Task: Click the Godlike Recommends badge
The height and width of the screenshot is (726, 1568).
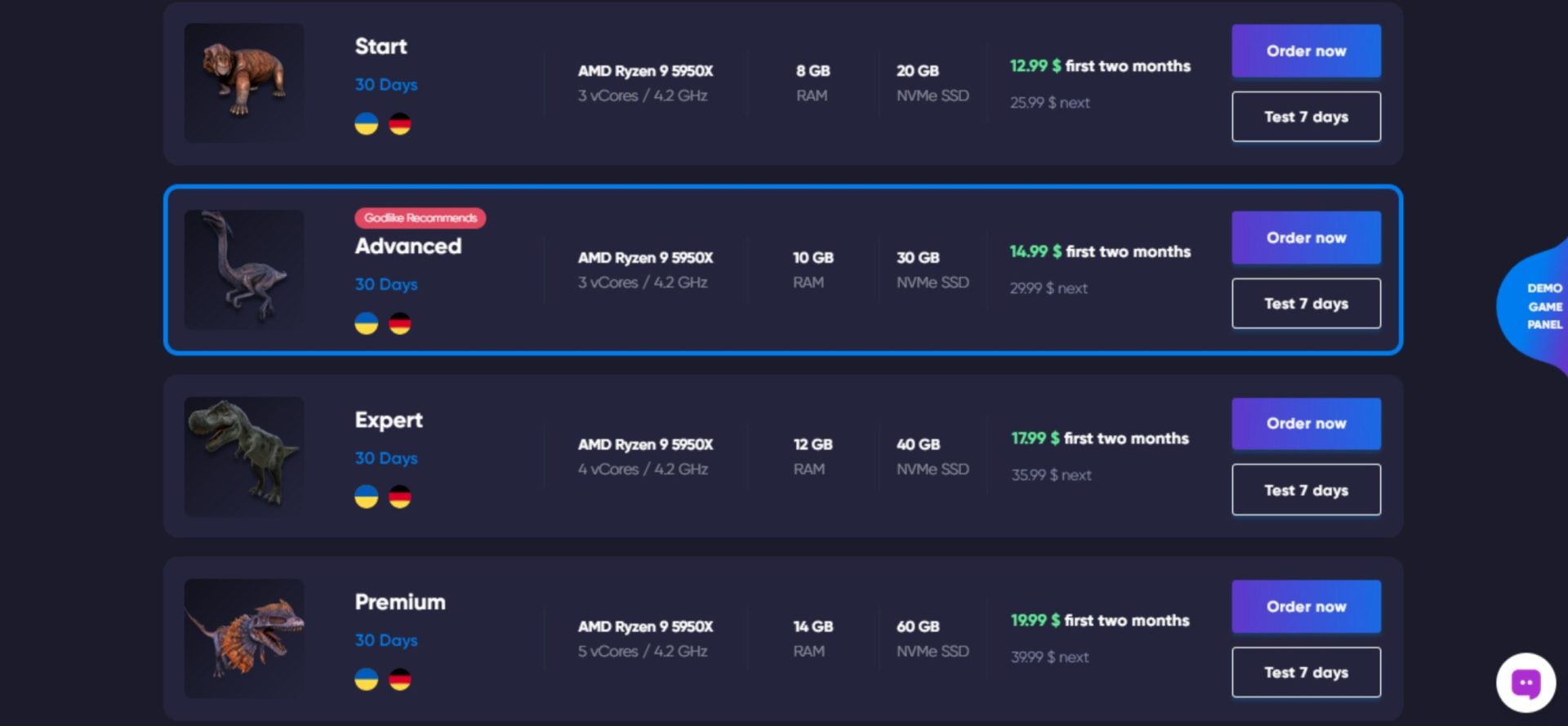Action: tap(420, 218)
